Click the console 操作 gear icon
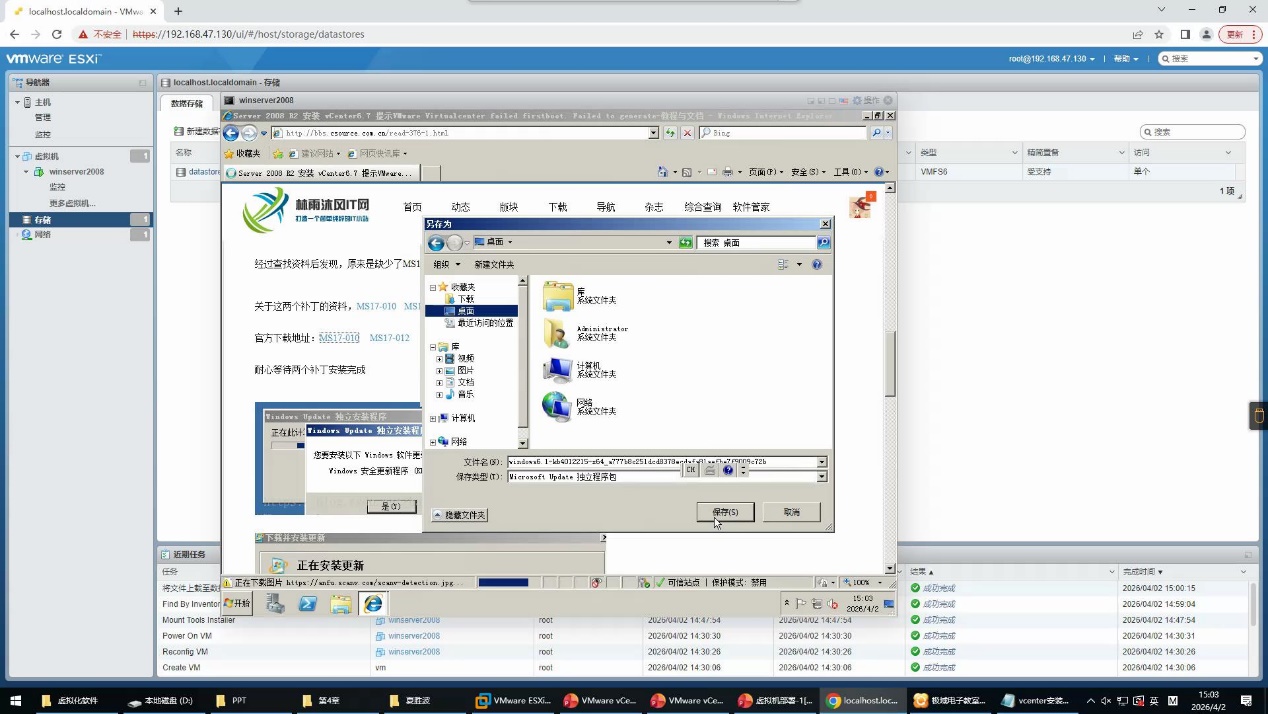Image resolution: width=1268 pixels, height=714 pixels. pyautogui.click(x=858, y=101)
